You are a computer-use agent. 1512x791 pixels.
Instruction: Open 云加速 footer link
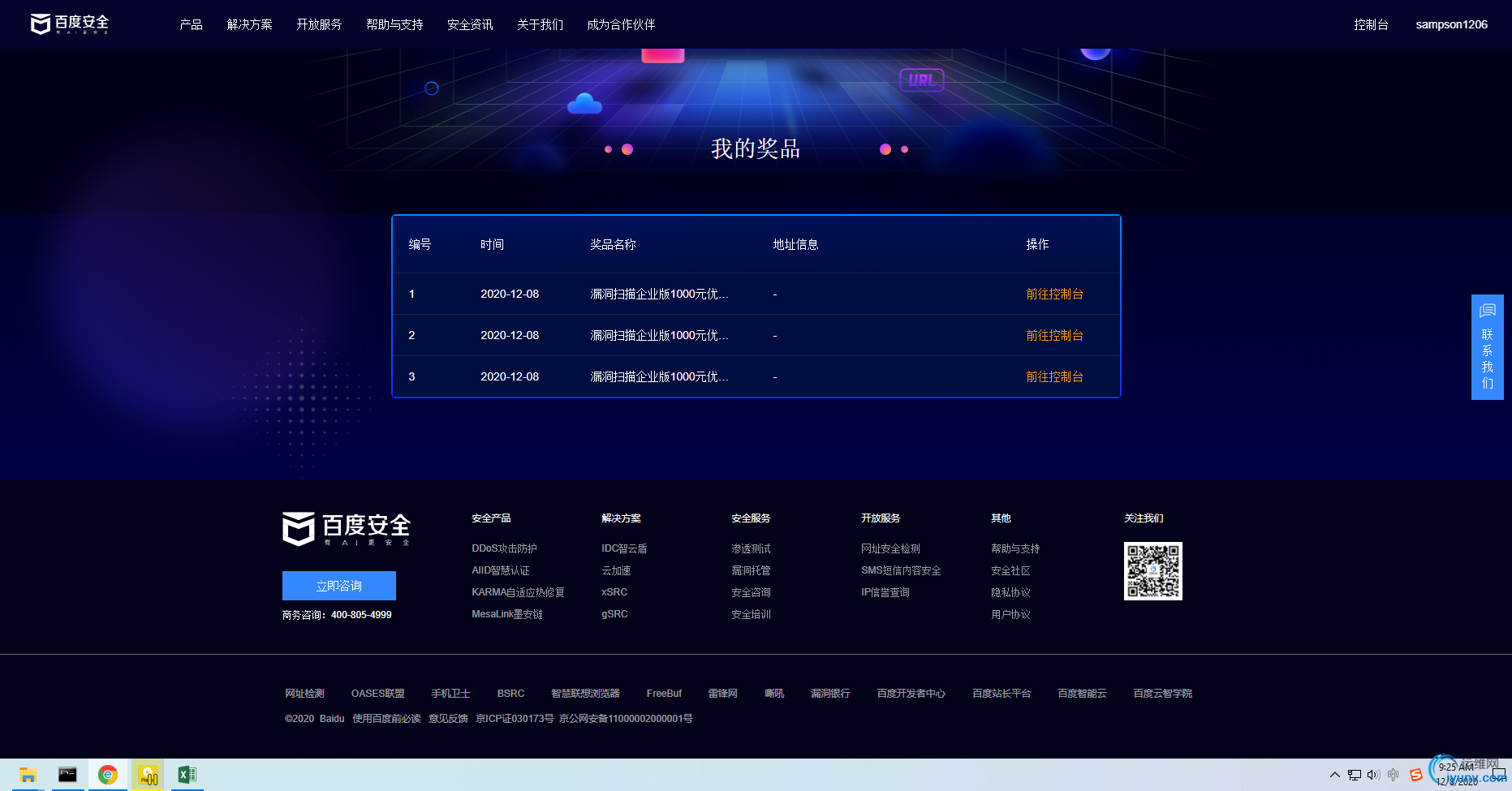(x=616, y=570)
